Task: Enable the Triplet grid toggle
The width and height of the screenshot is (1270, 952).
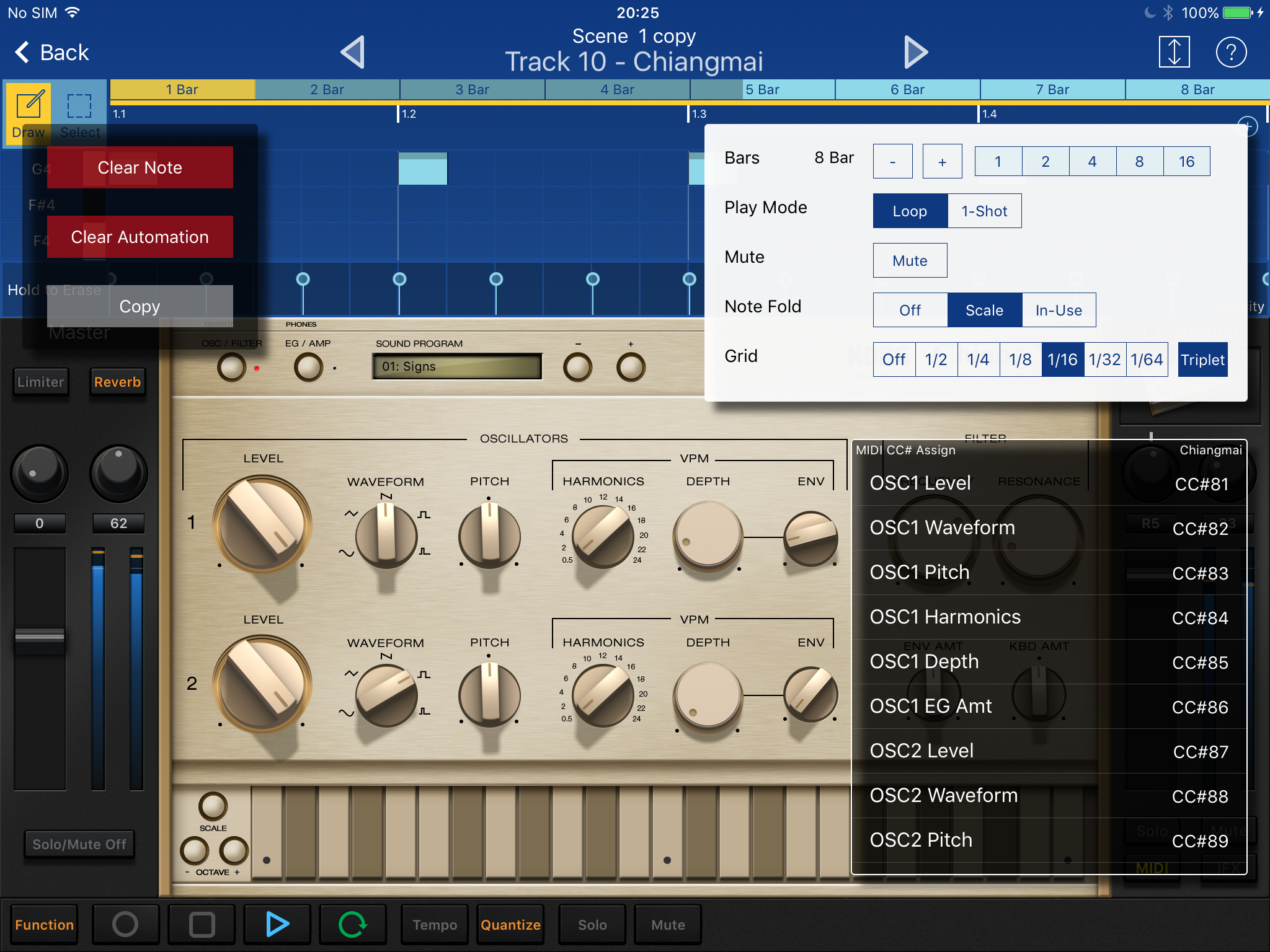Action: point(1202,359)
